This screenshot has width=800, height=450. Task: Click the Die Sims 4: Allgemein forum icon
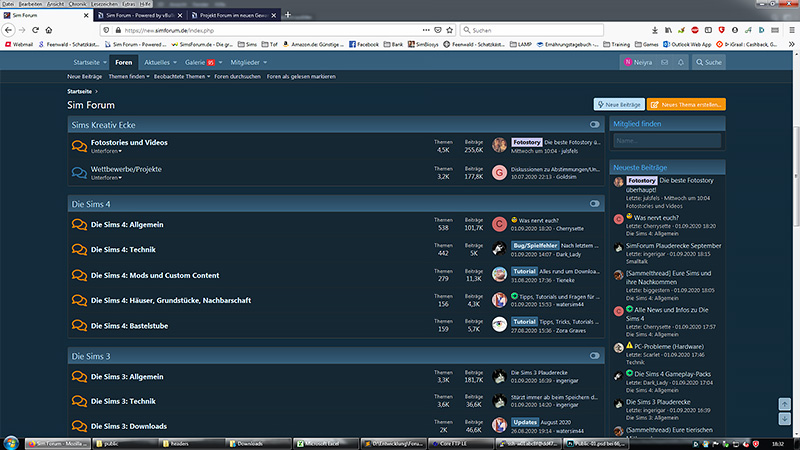tap(79, 224)
